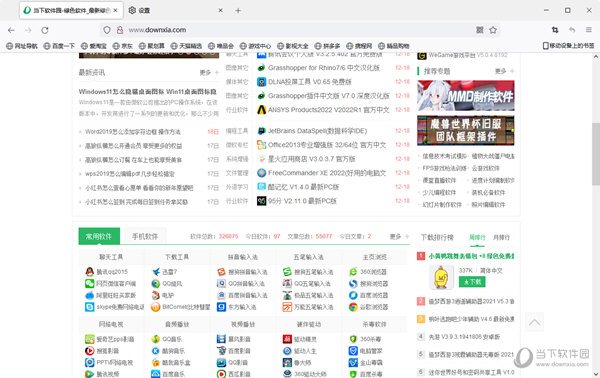Screen dimensions: 600x378
Task: Click the green download button under ranking
Action: (472, 282)
